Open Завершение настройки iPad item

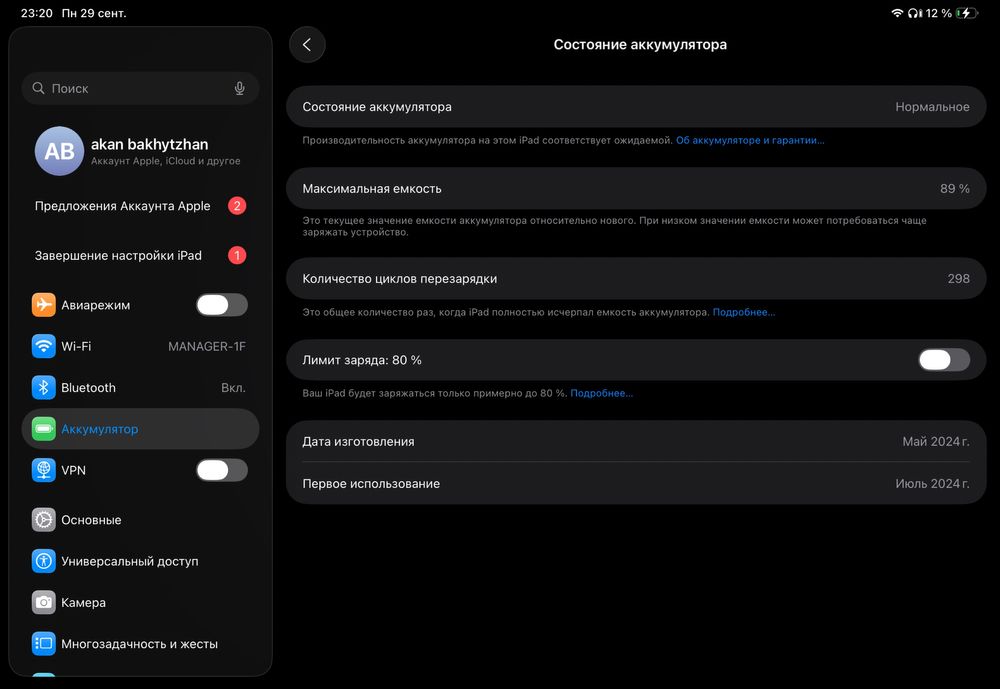(118, 255)
